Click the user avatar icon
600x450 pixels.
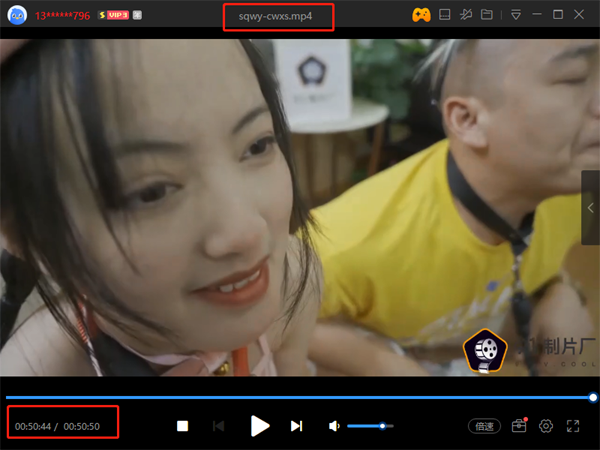click(15, 15)
